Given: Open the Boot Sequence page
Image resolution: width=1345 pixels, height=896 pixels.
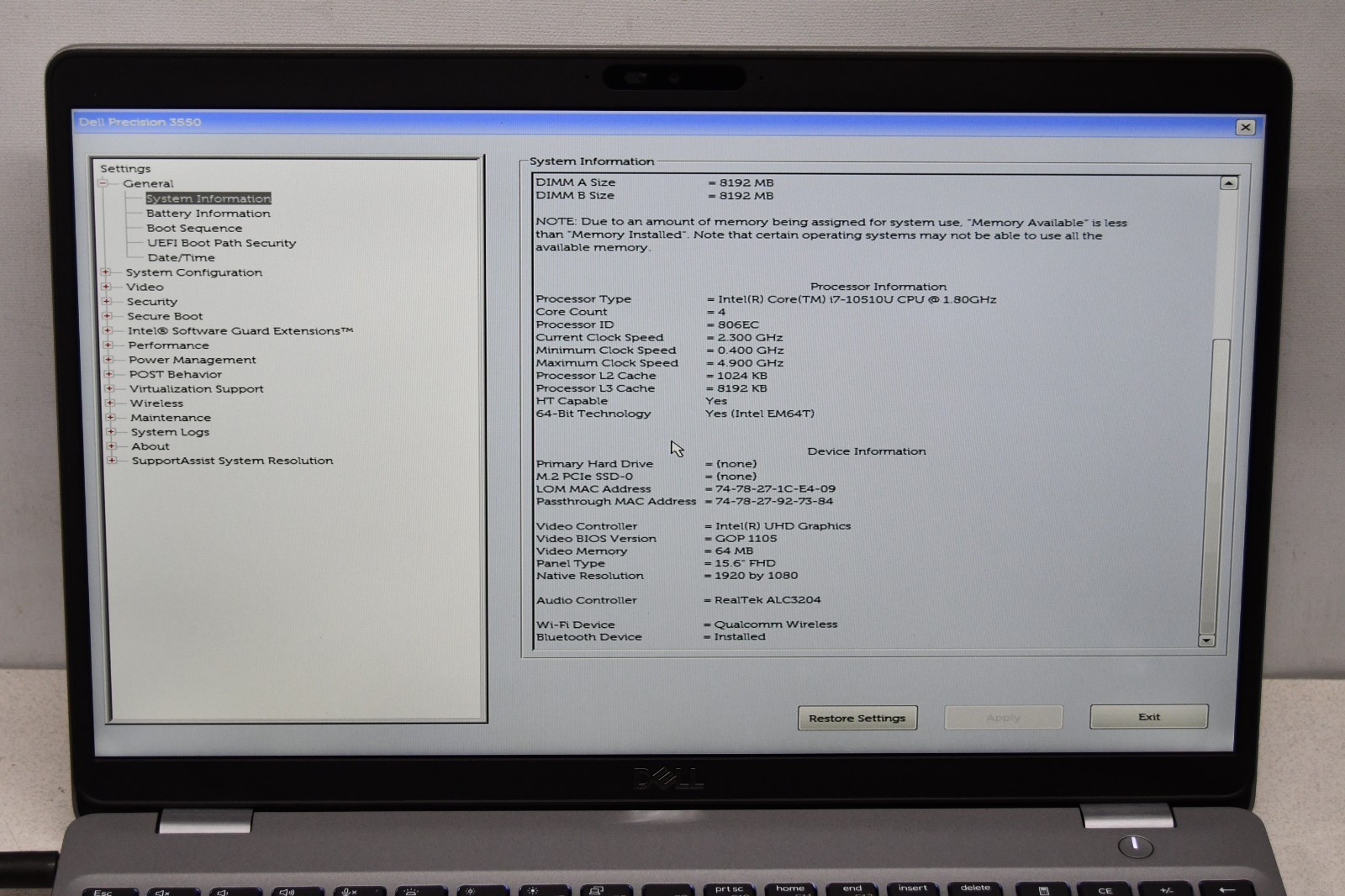Looking at the screenshot, I should tap(194, 228).
